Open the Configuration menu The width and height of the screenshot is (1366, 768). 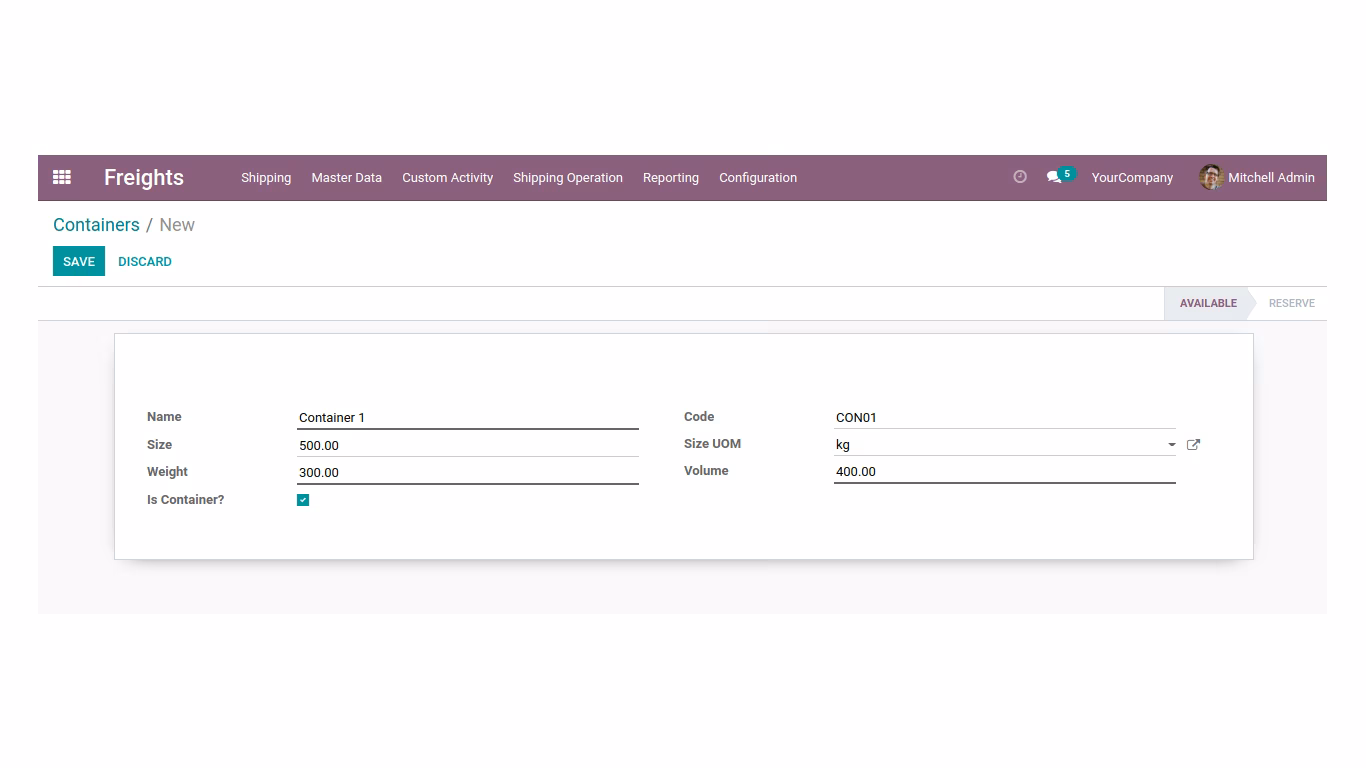click(758, 178)
